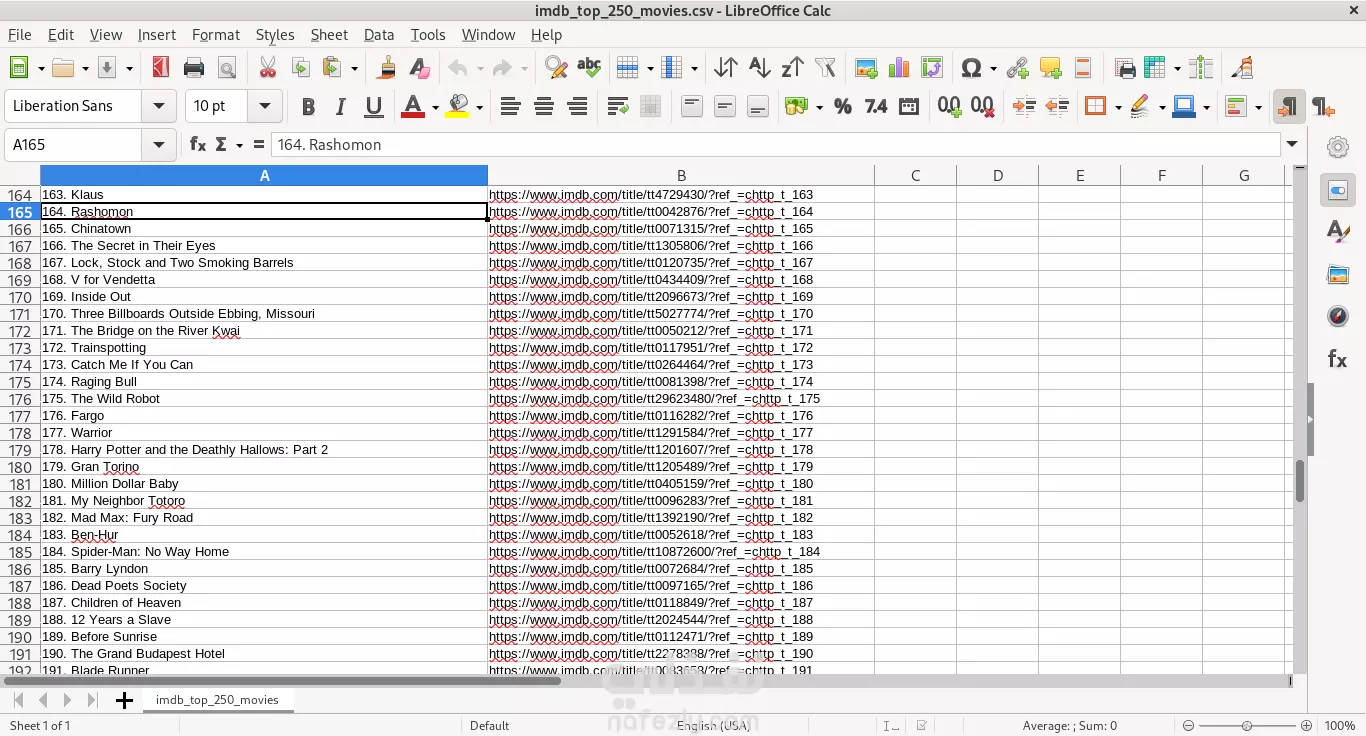The height and width of the screenshot is (736, 1366).
Task: Open the Data menu
Action: (379, 34)
